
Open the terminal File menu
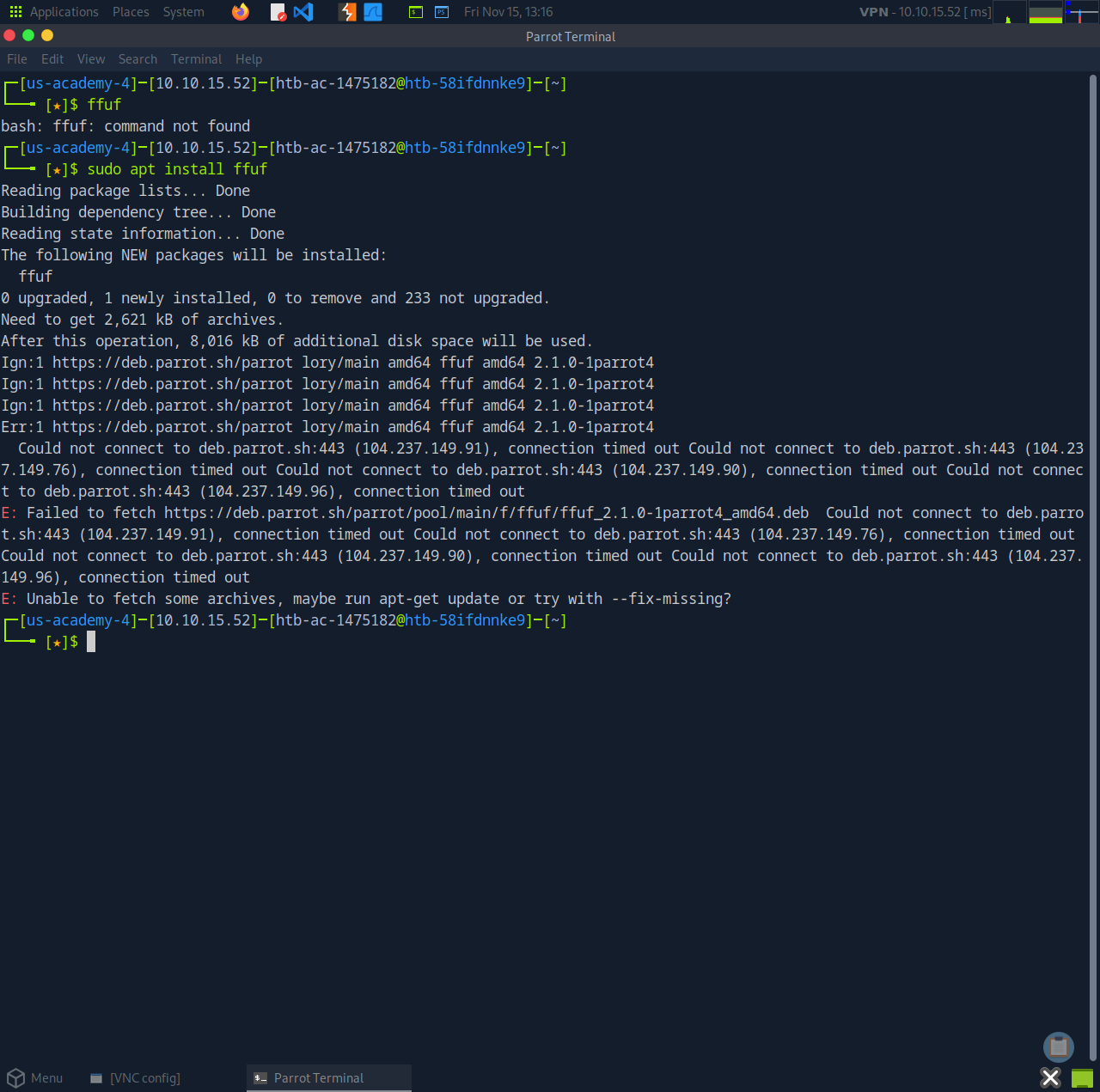(17, 59)
